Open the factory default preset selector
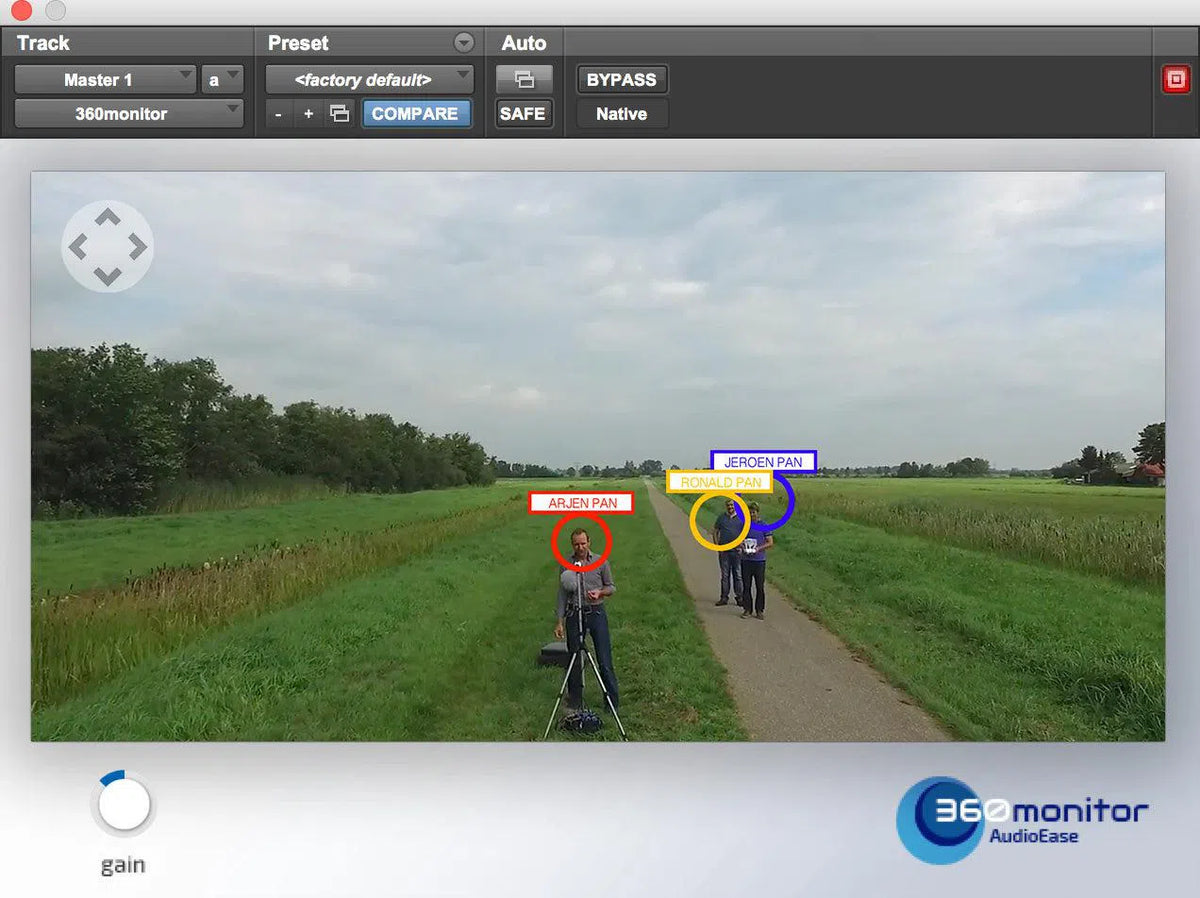Viewport: 1200px width, 898px height. (x=368, y=79)
